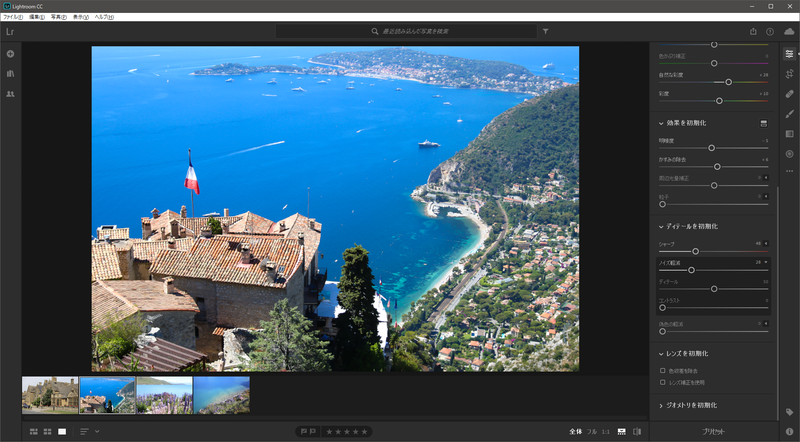800x442 pixels.
Task: Set a five-star rating
Action: click(x=364, y=432)
